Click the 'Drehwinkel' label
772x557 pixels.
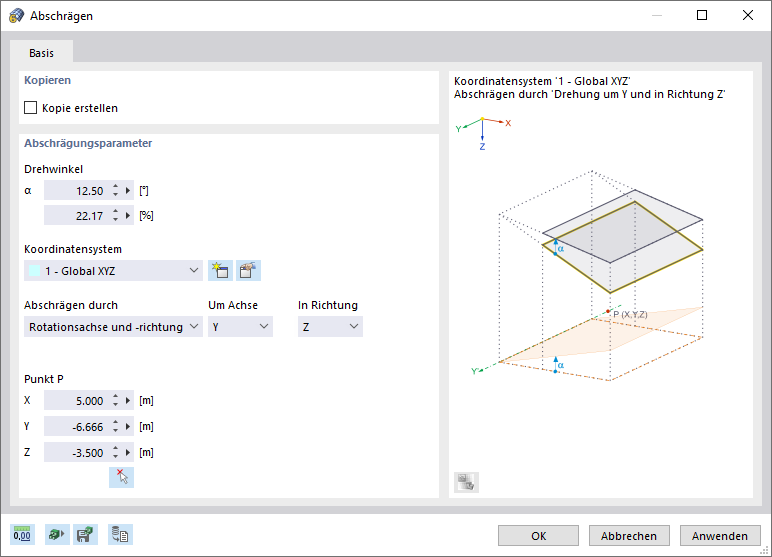point(53,169)
